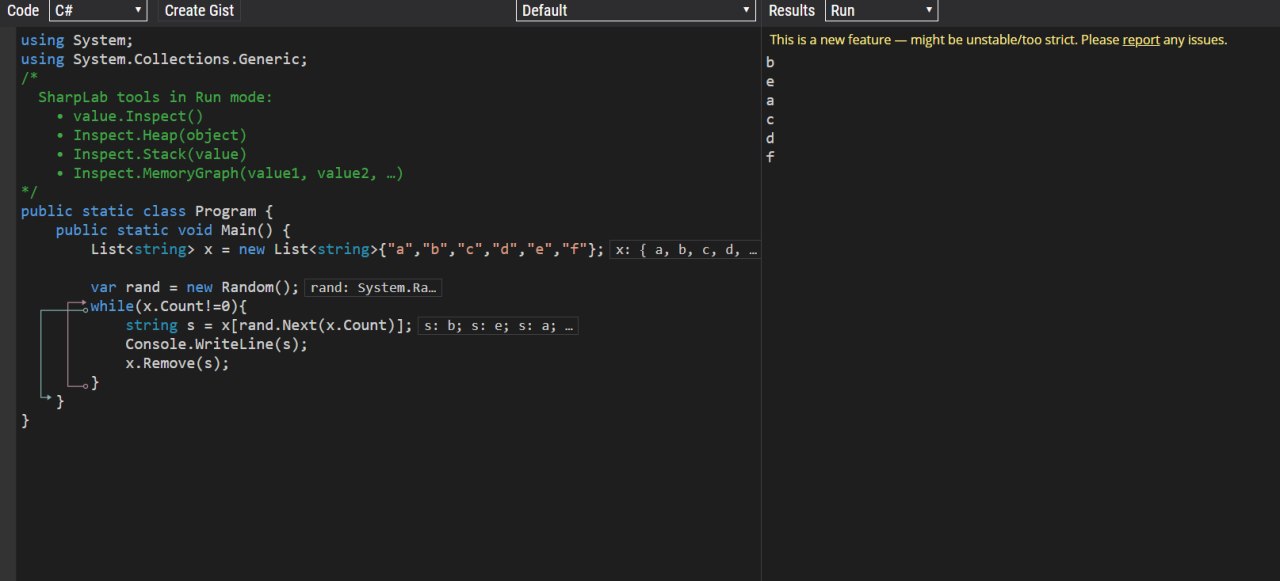Click the rand inline value tag
The width and height of the screenshot is (1280, 581).
pyautogui.click(x=373, y=288)
